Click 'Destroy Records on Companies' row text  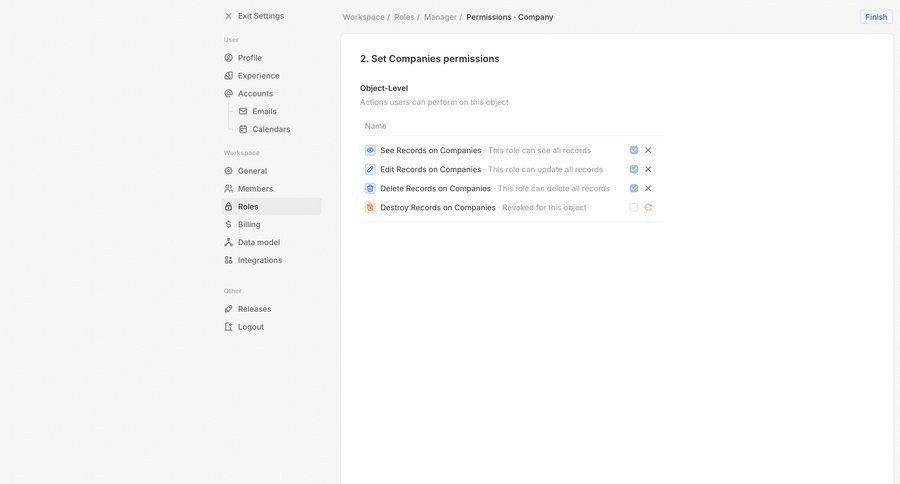[x=437, y=207]
